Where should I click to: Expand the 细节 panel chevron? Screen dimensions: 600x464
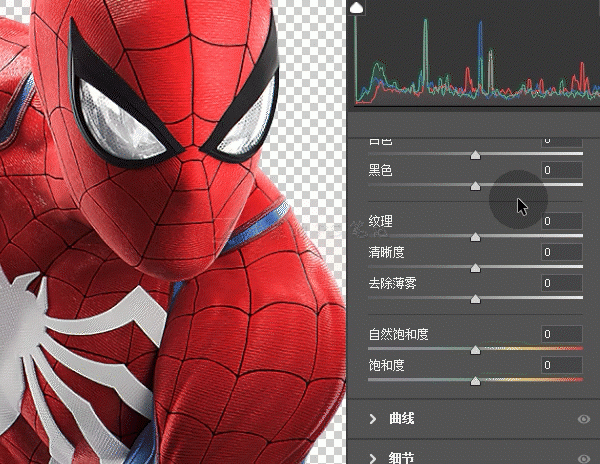373,458
